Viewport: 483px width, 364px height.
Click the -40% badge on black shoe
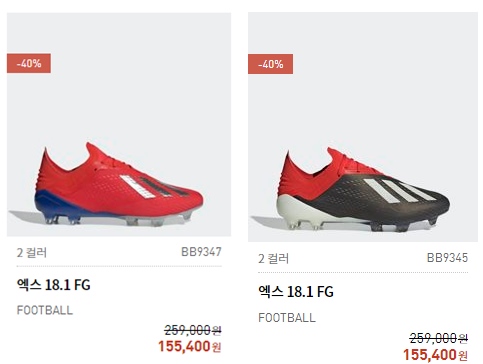coord(271,64)
